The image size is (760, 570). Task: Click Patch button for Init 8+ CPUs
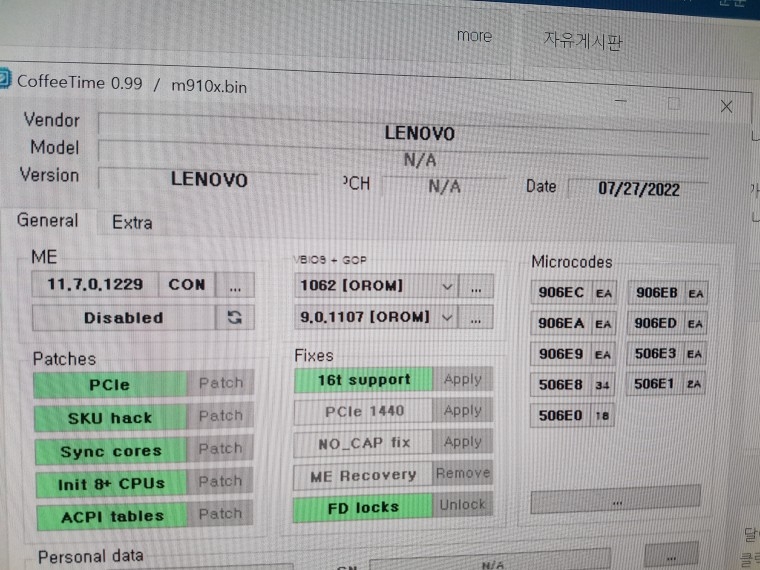coord(221,481)
